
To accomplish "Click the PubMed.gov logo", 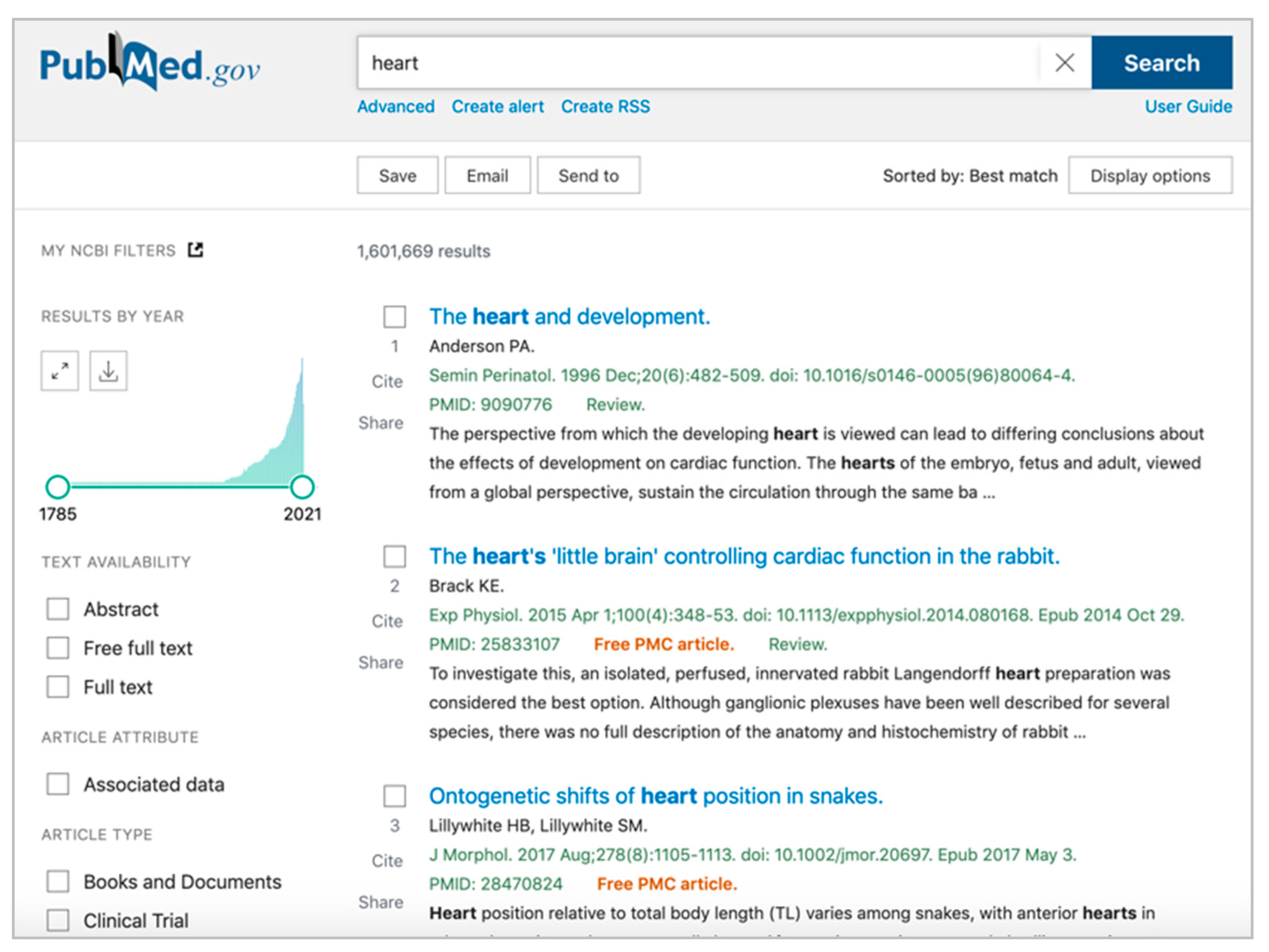I will [149, 64].
